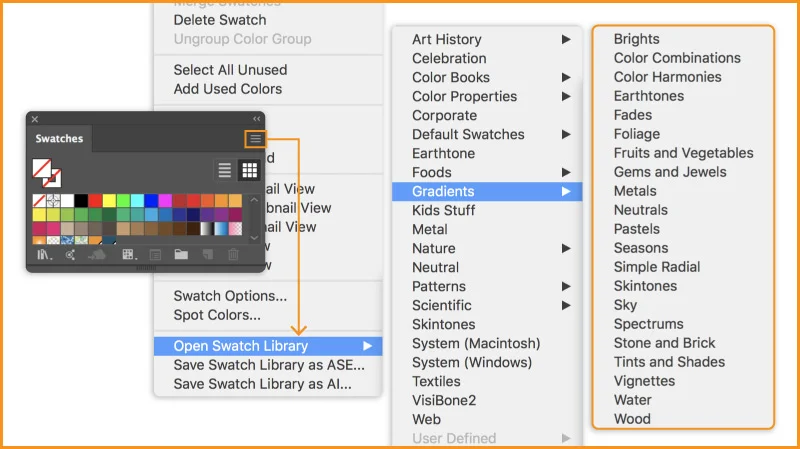Switch swatches to thumbnail grid view

(249, 170)
